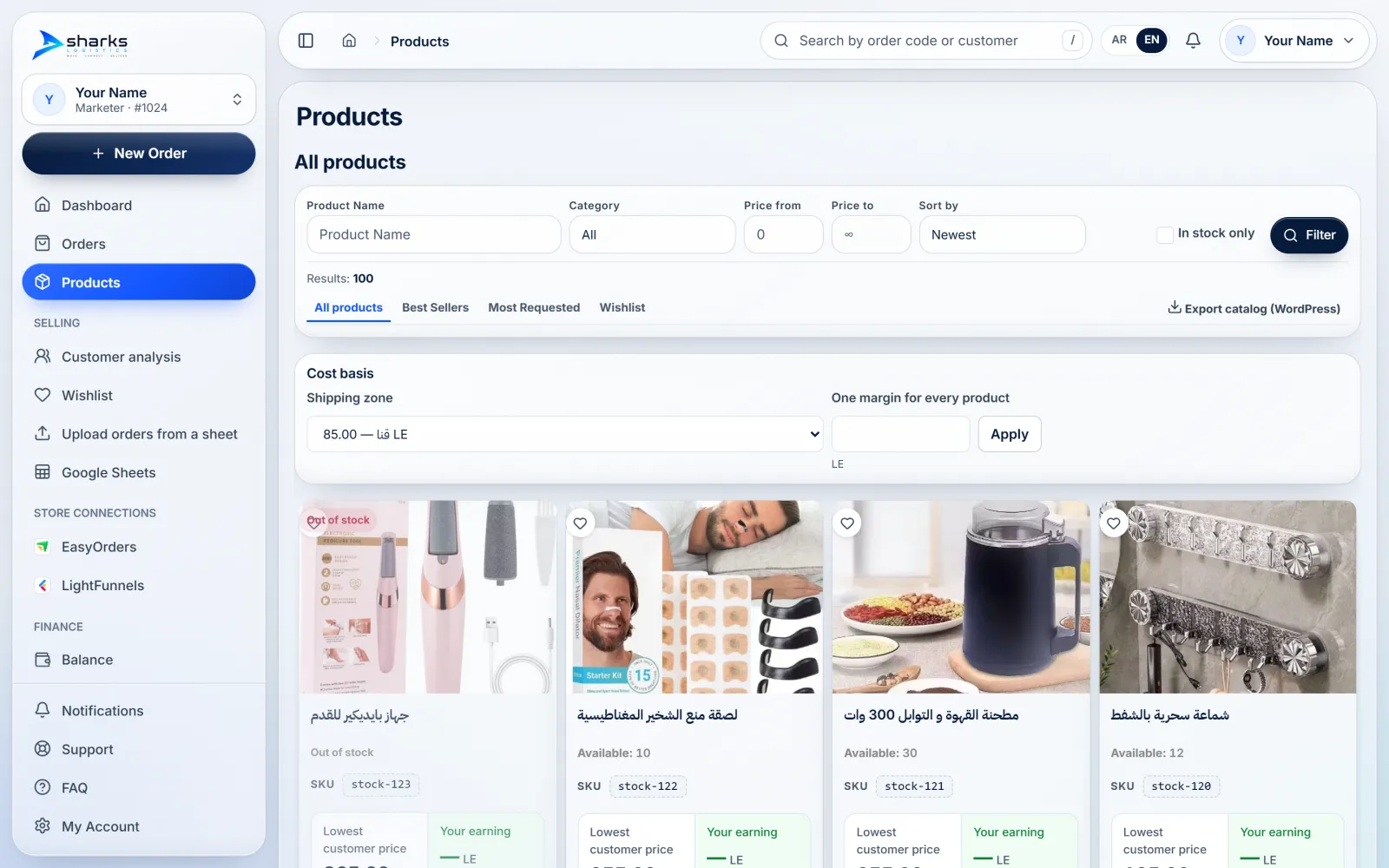Open FAQ page

139,788
